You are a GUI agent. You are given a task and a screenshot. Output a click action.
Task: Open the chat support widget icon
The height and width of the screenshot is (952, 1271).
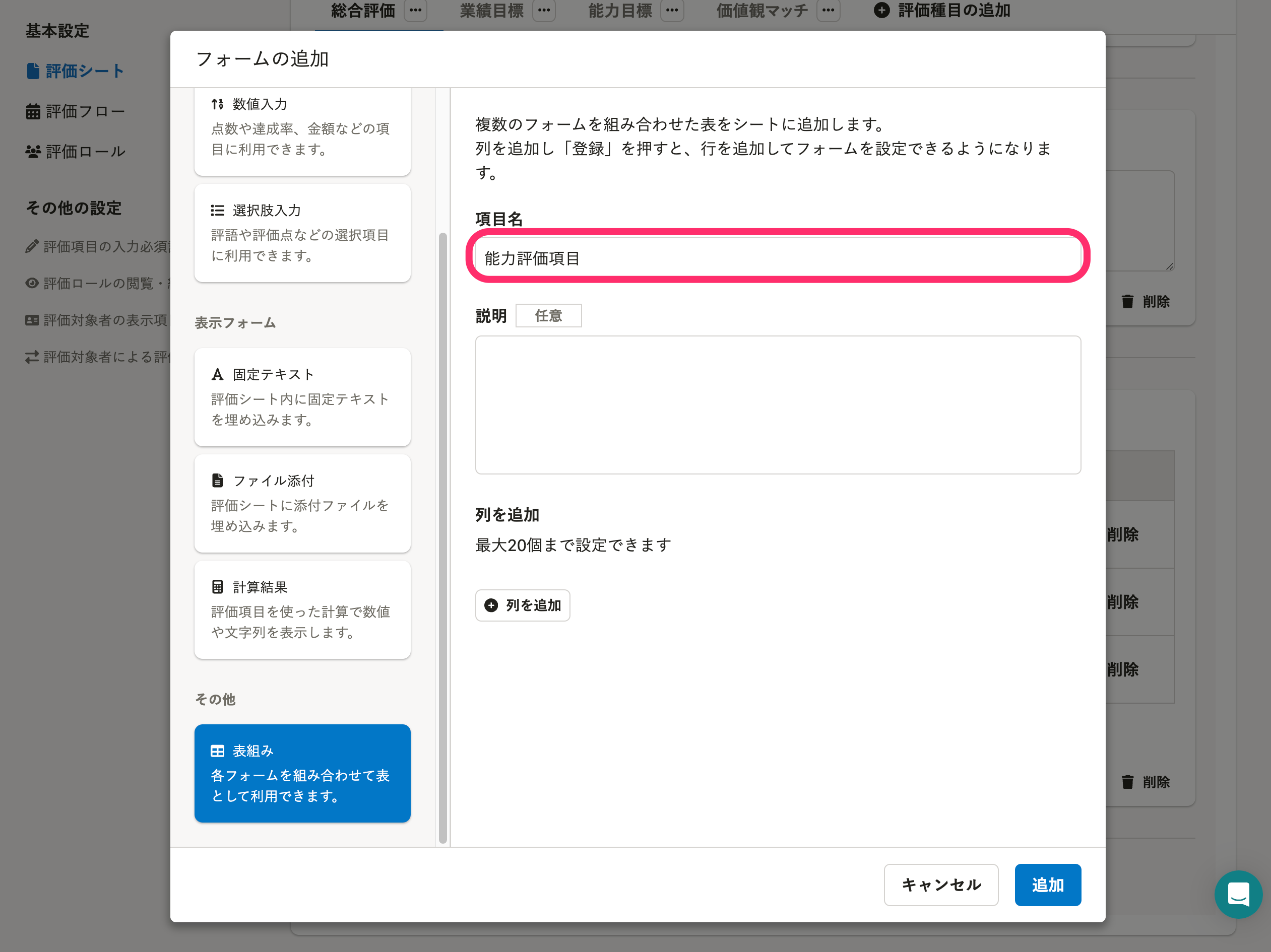1238,894
